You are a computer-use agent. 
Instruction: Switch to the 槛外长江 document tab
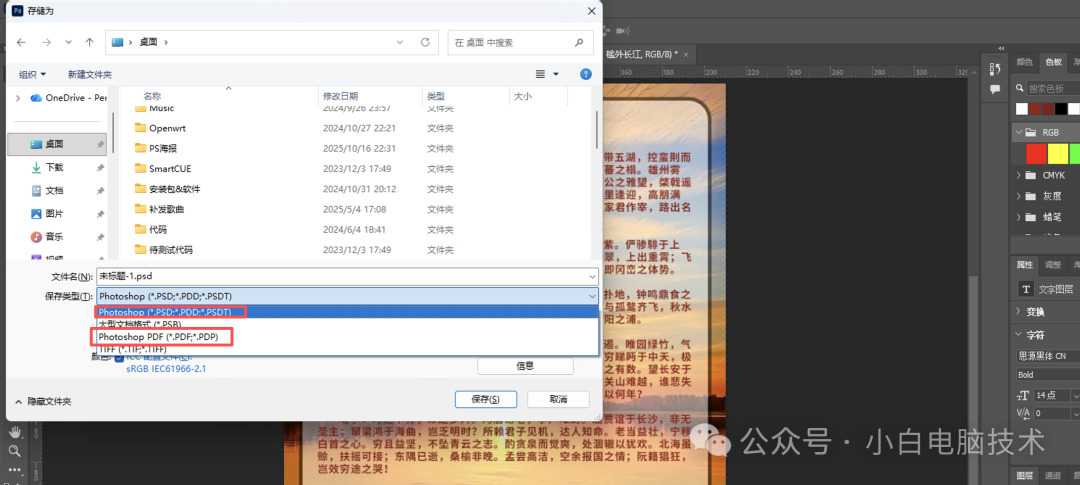[x=641, y=54]
